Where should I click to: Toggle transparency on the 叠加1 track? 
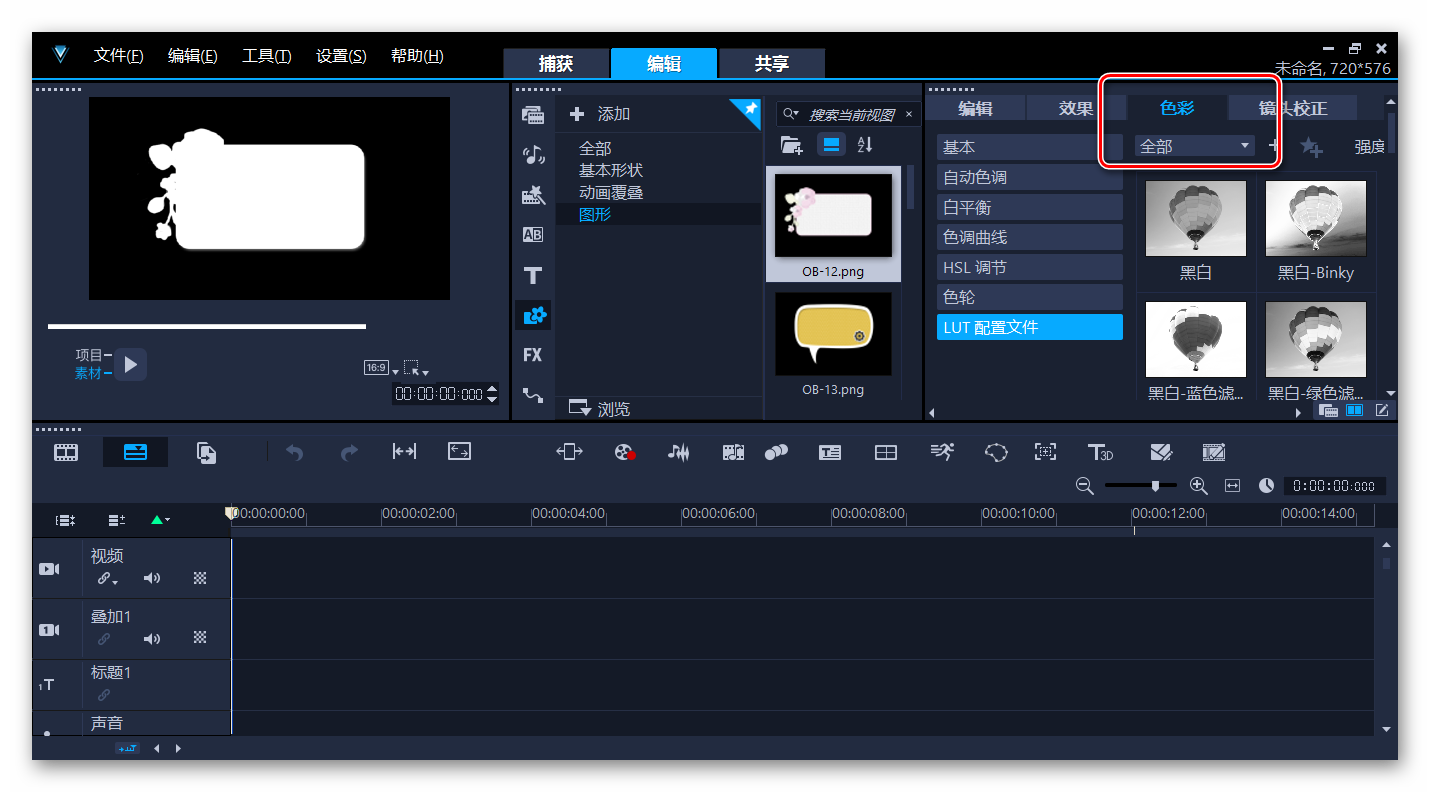(200, 639)
